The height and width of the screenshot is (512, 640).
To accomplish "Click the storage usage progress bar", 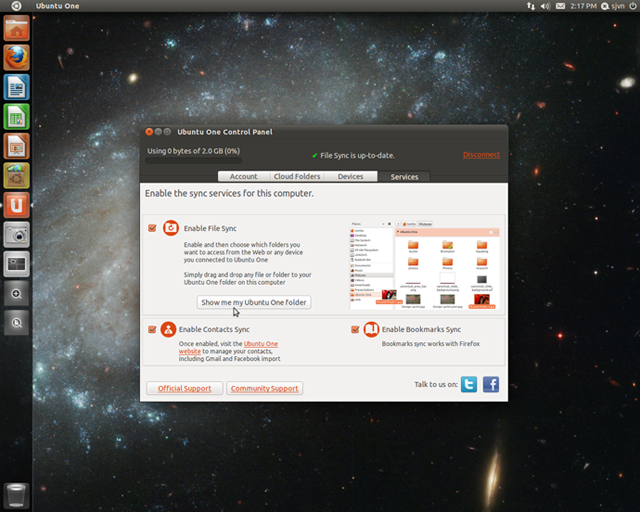I will pos(193,161).
